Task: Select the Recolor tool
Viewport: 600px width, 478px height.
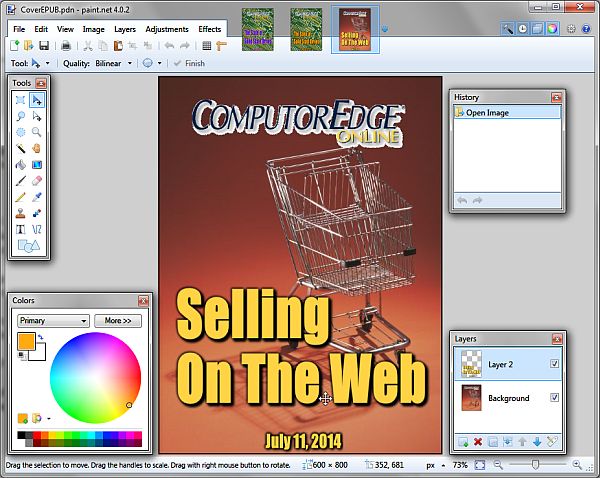Action: (x=37, y=213)
